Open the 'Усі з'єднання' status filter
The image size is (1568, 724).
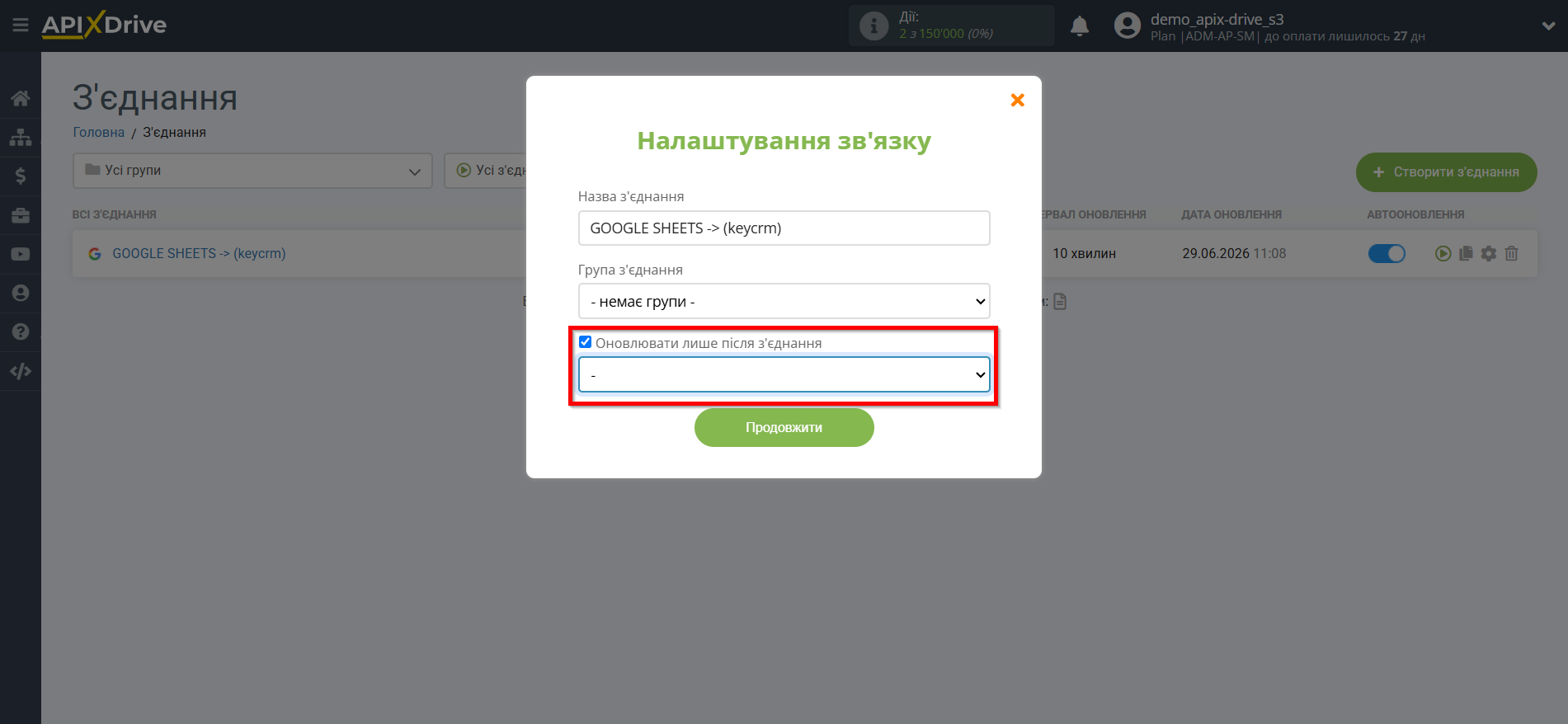[x=486, y=171]
